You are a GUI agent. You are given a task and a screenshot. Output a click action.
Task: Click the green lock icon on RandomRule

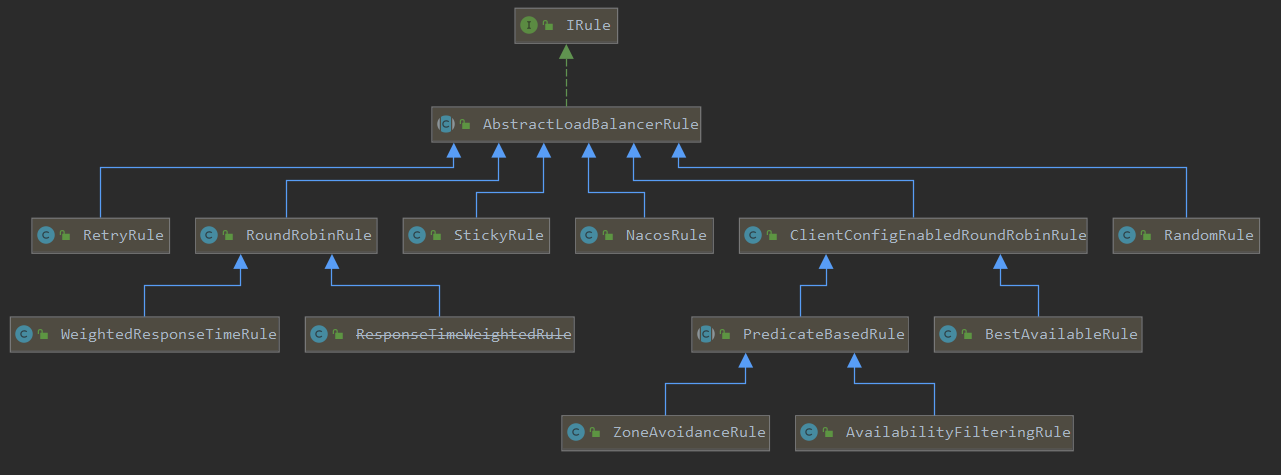(x=1146, y=236)
